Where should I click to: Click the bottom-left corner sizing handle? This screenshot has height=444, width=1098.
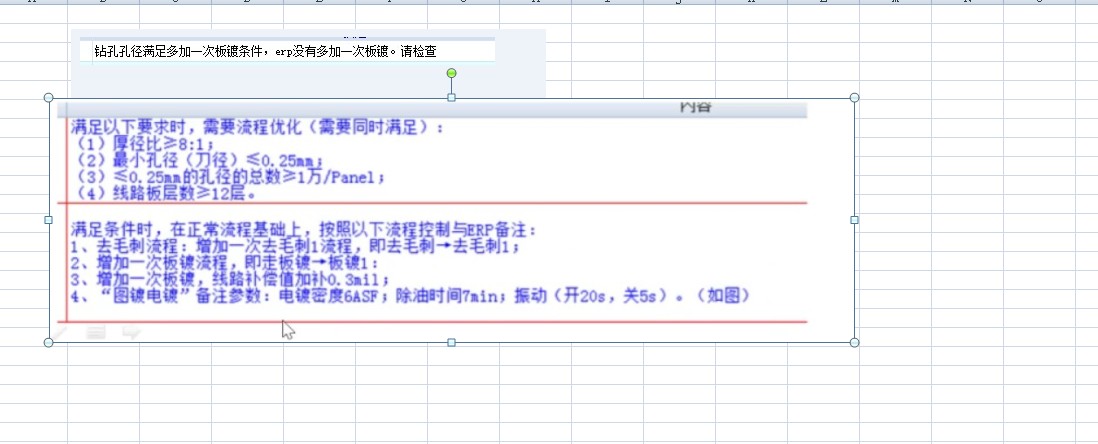(48, 342)
